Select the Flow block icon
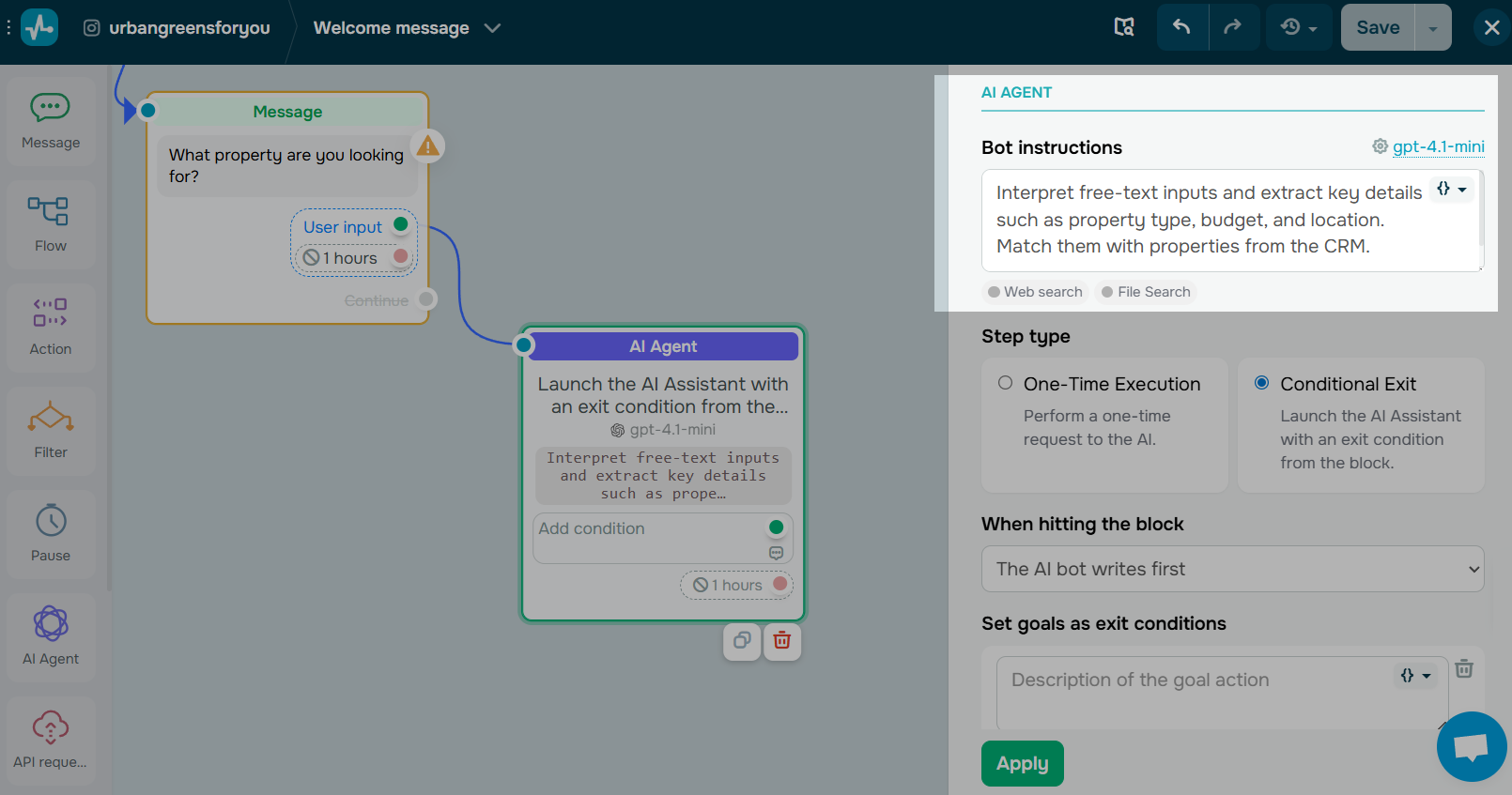Screen dimensions: 1512x795 [51, 224]
